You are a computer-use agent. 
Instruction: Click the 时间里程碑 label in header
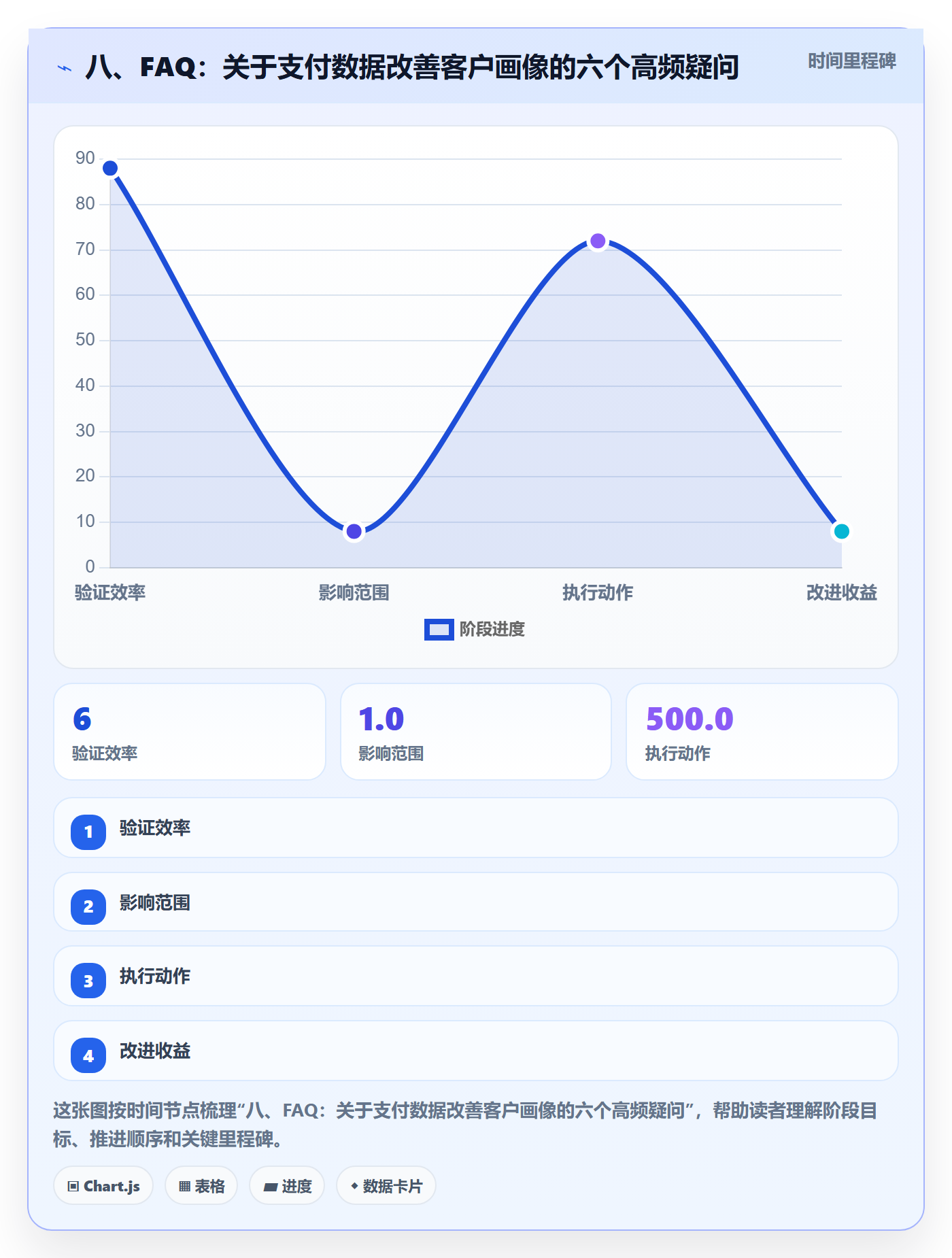pos(851,61)
